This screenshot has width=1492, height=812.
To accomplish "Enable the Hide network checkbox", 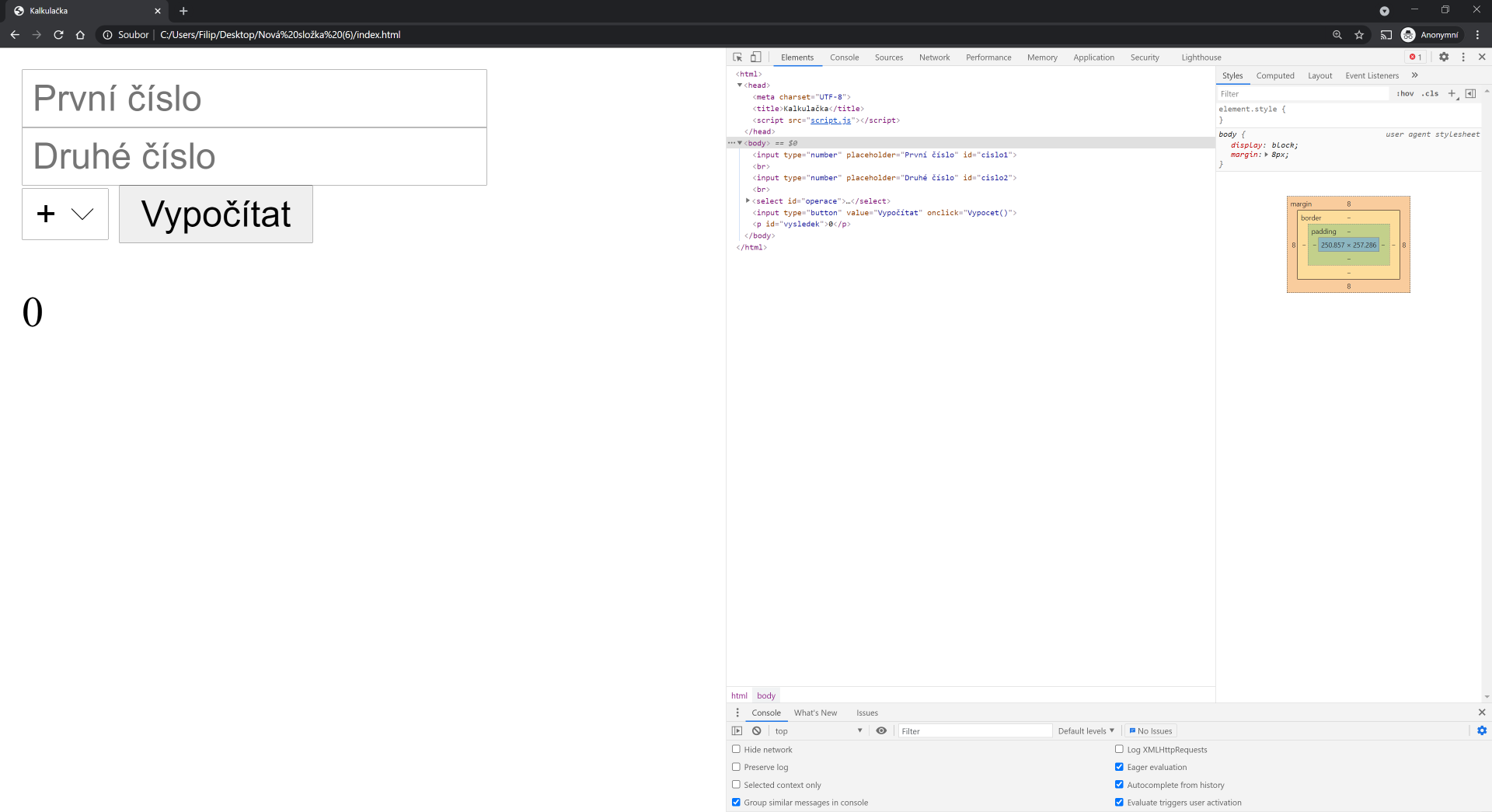I will 736,749.
